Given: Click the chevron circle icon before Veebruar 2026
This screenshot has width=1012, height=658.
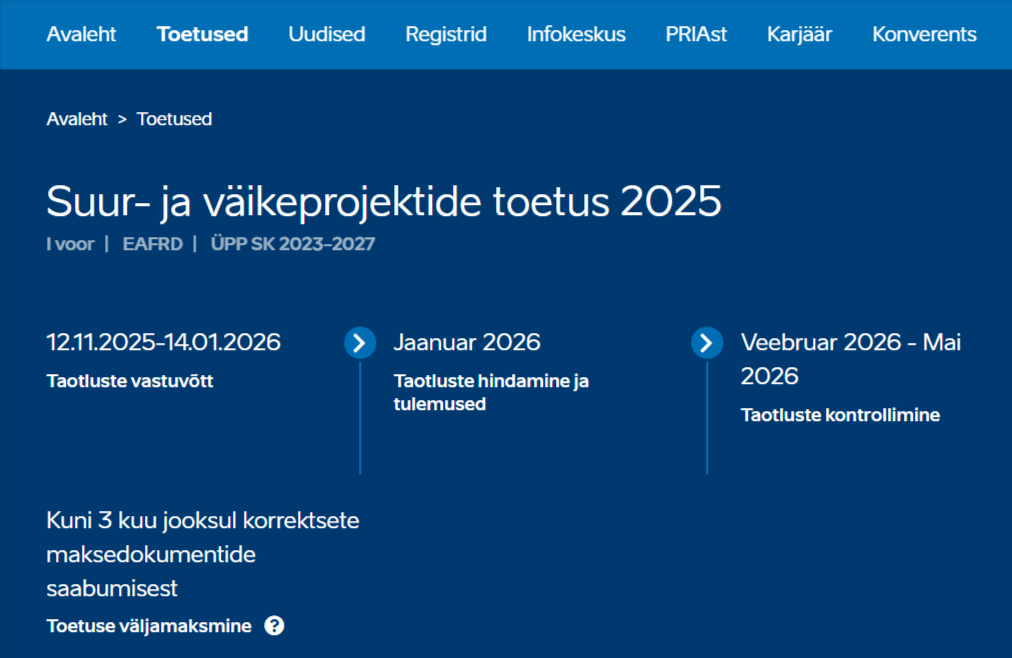Looking at the screenshot, I should pyautogui.click(x=707, y=343).
